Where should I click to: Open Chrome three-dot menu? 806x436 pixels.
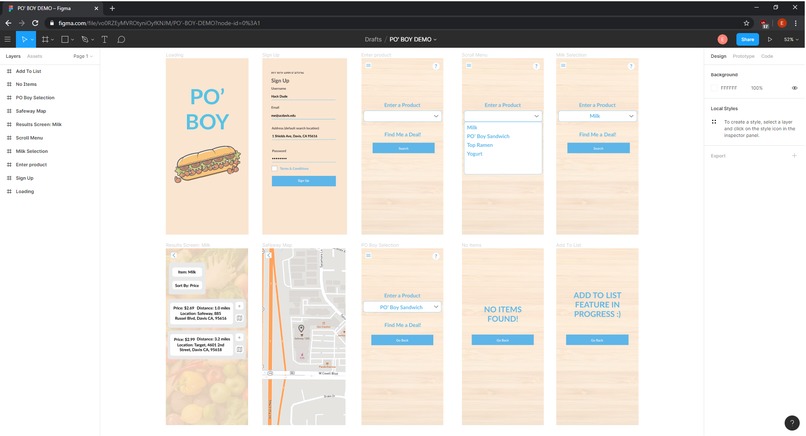coord(796,23)
